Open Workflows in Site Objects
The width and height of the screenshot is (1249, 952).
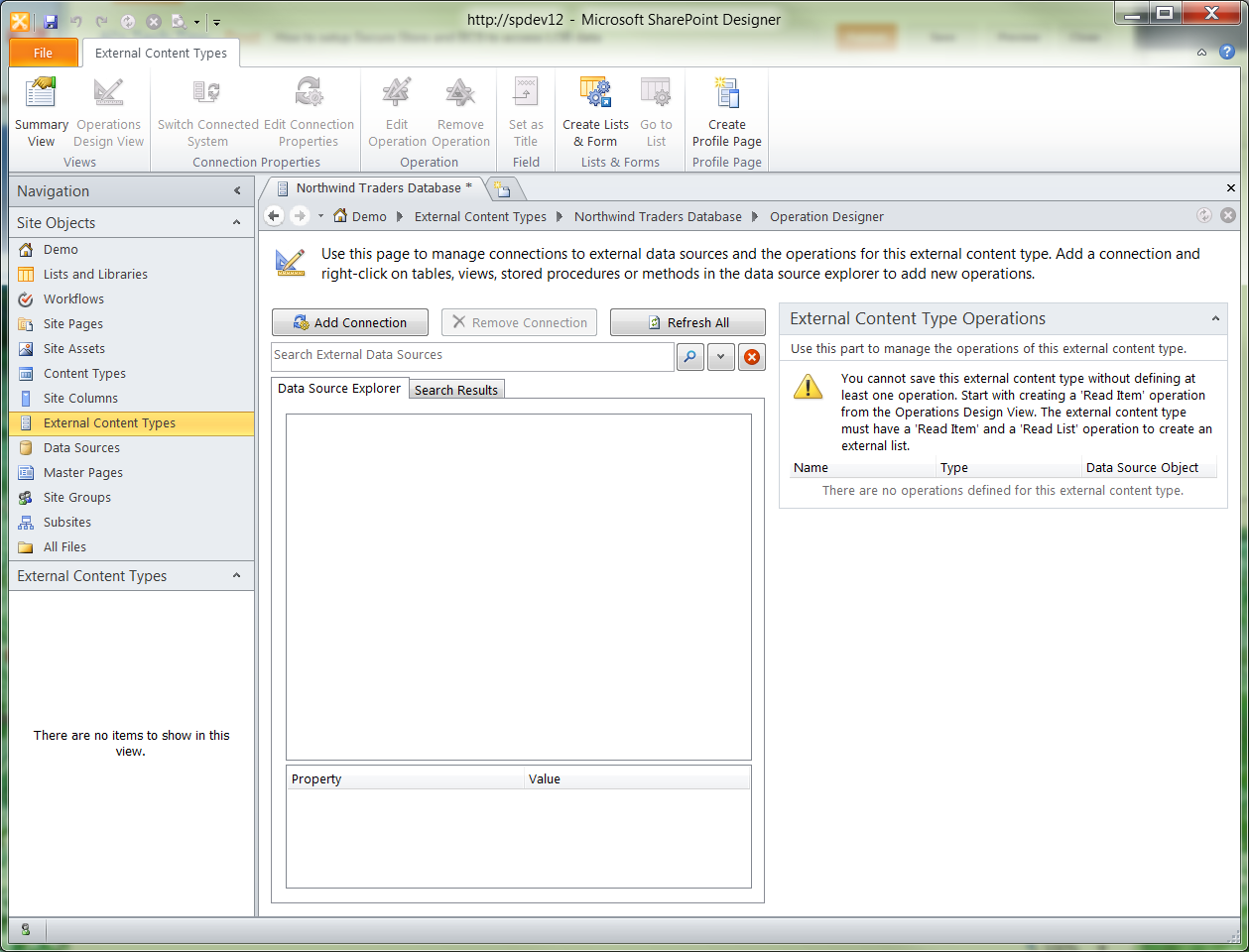(131, 298)
